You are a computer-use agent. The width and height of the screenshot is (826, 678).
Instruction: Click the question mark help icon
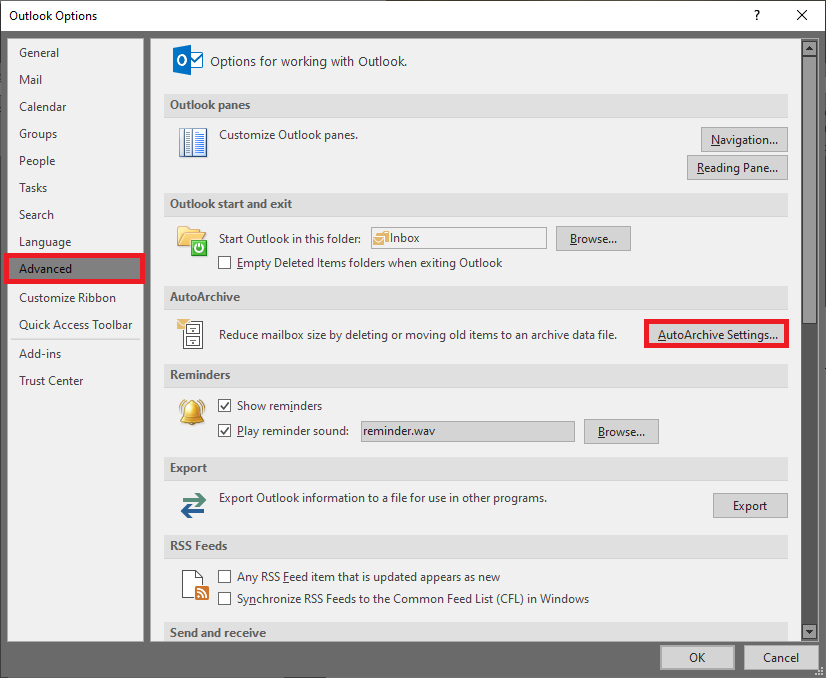pos(756,15)
